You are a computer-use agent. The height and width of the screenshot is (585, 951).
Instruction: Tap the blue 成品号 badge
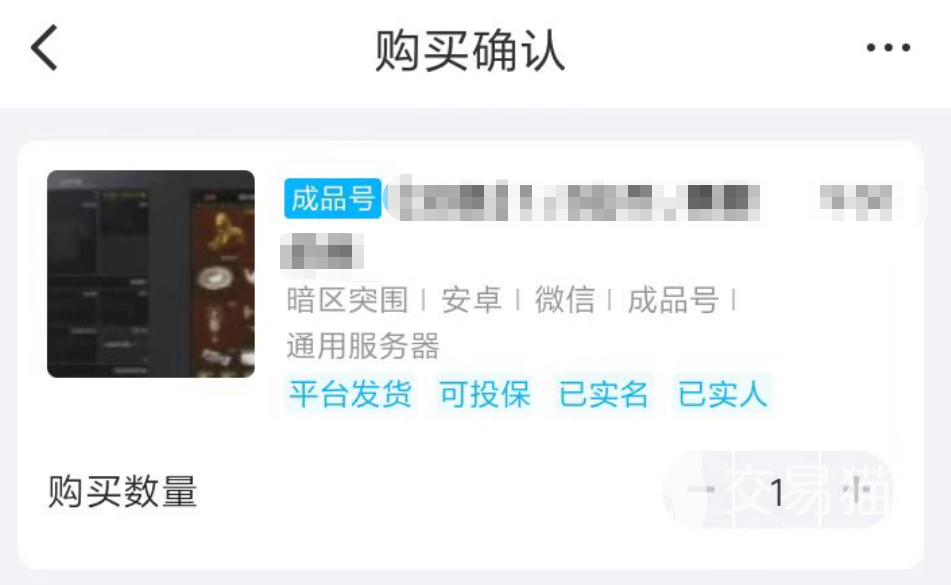click(332, 198)
